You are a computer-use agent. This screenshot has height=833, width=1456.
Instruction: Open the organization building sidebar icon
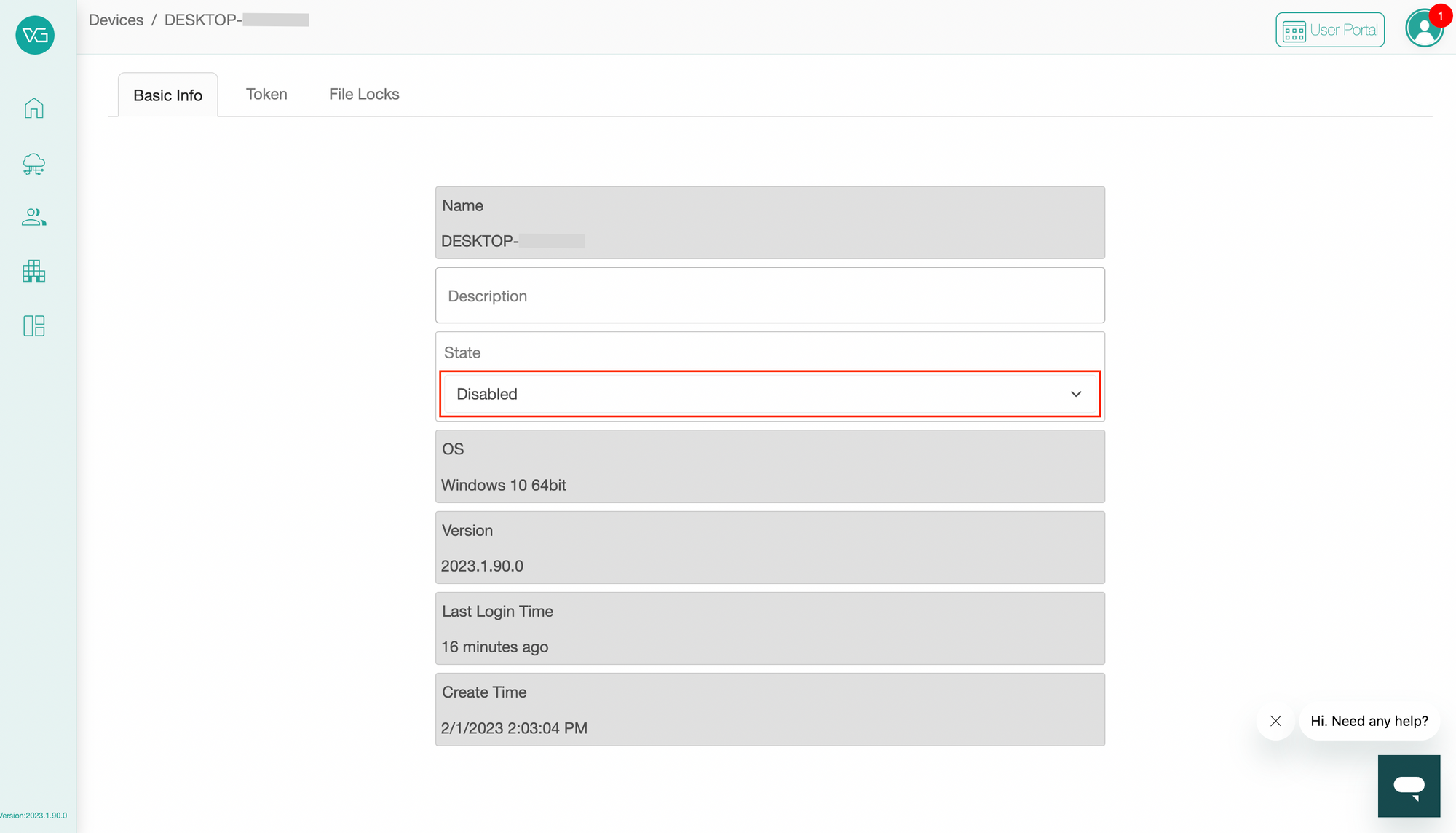click(x=33, y=271)
